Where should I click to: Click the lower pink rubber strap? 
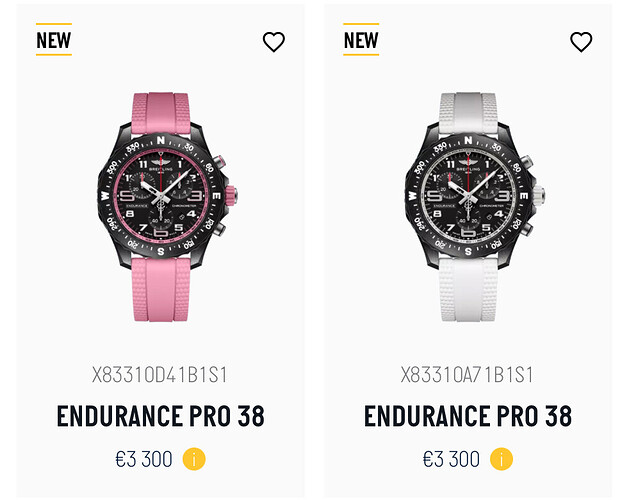coord(161,289)
